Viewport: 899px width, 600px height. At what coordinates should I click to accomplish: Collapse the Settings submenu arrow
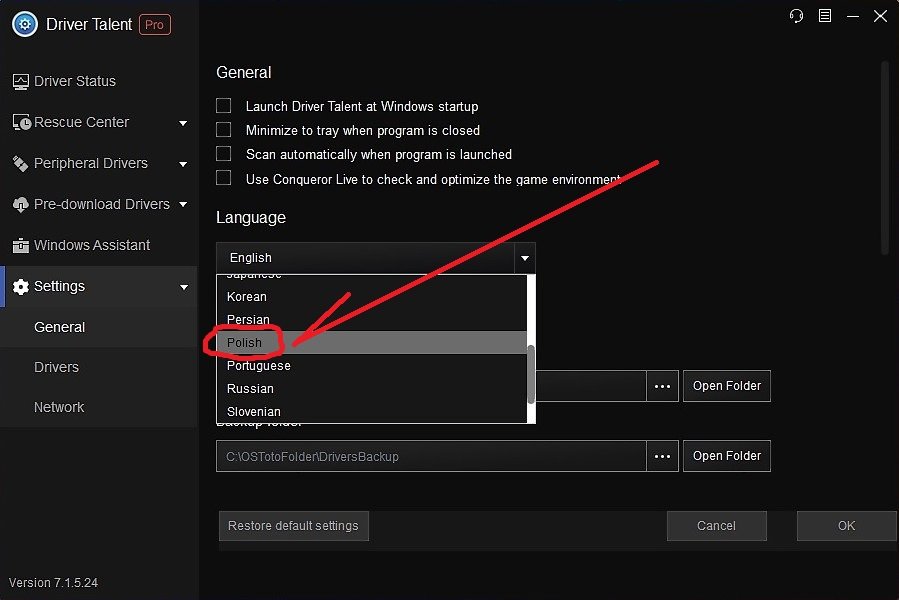[183, 287]
